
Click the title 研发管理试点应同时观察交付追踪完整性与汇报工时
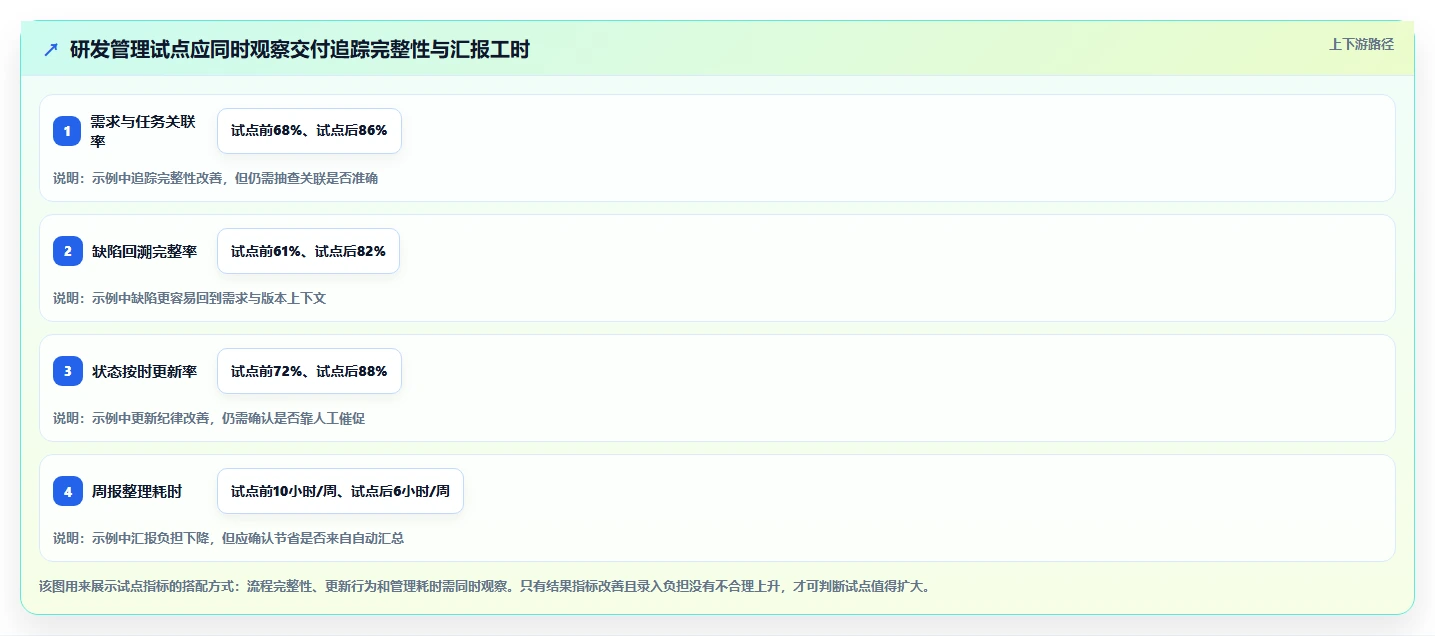point(300,49)
